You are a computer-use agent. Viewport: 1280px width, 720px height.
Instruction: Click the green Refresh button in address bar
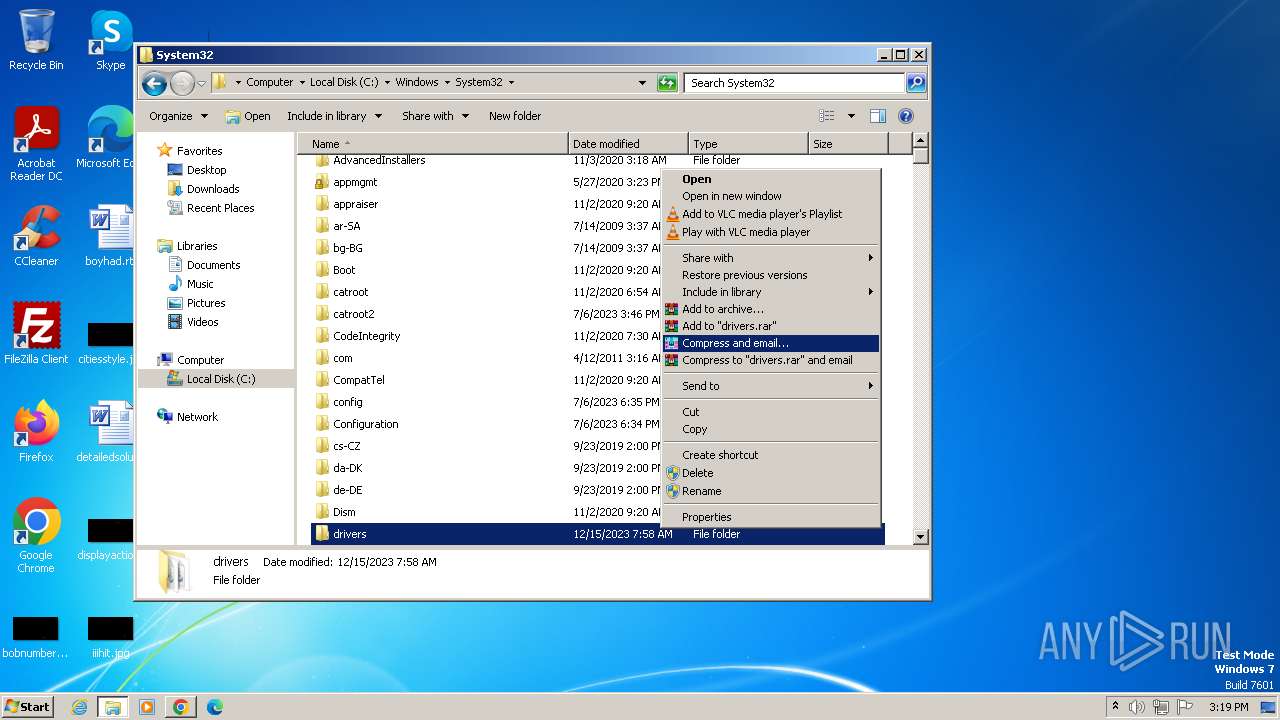click(x=667, y=83)
